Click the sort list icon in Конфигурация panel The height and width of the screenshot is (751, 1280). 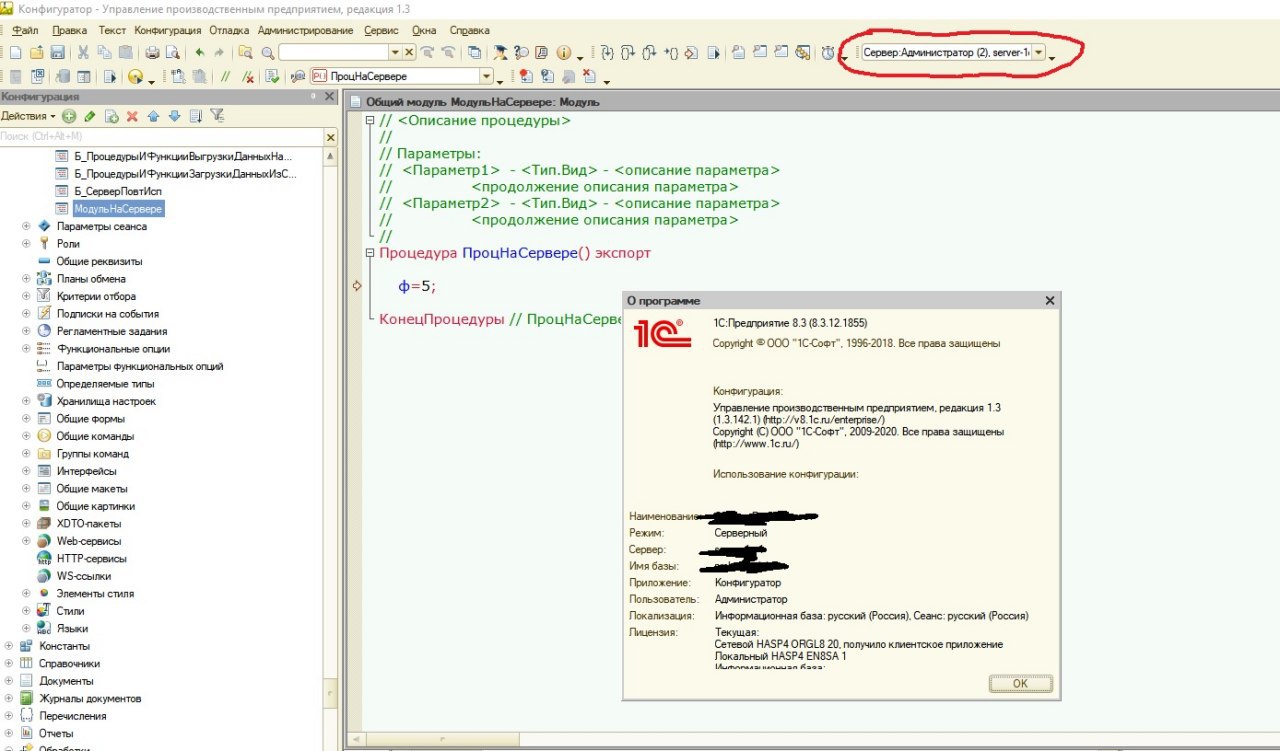coord(196,116)
